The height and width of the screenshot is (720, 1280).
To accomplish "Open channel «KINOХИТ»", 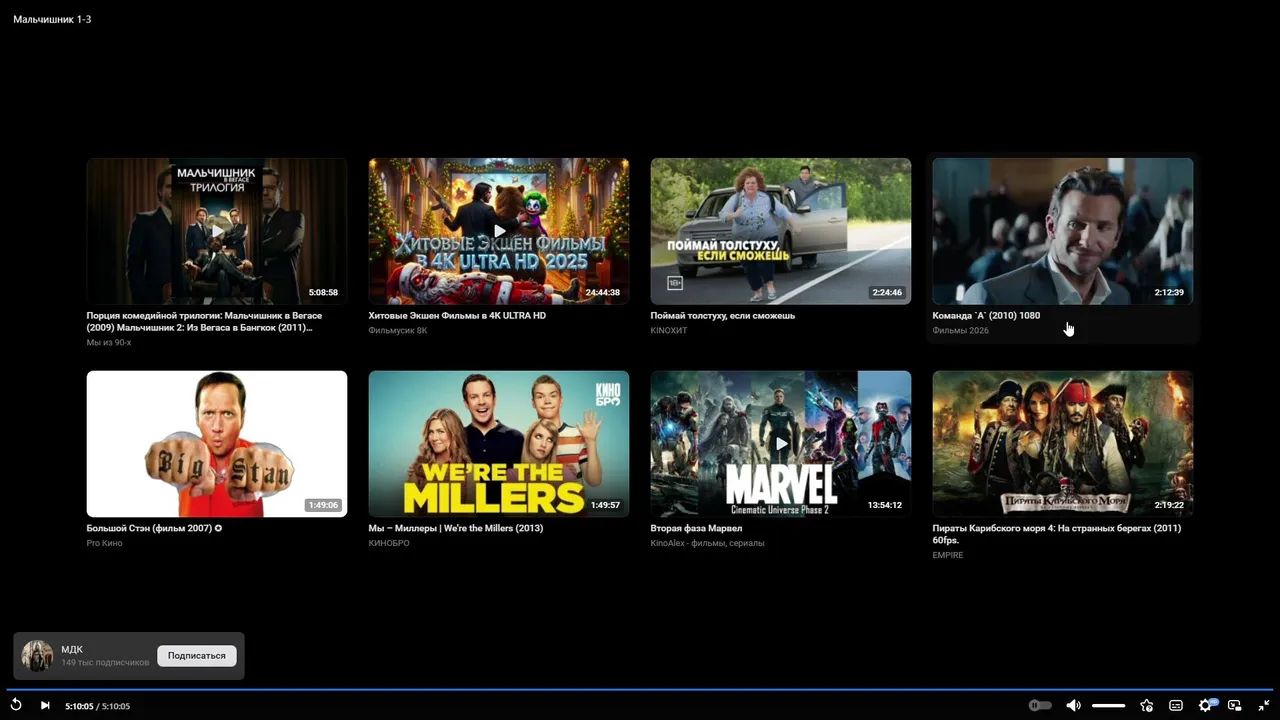I will click(669, 331).
